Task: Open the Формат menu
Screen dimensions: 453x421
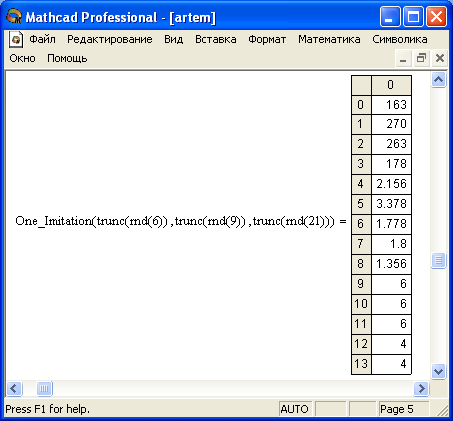Action: click(267, 39)
